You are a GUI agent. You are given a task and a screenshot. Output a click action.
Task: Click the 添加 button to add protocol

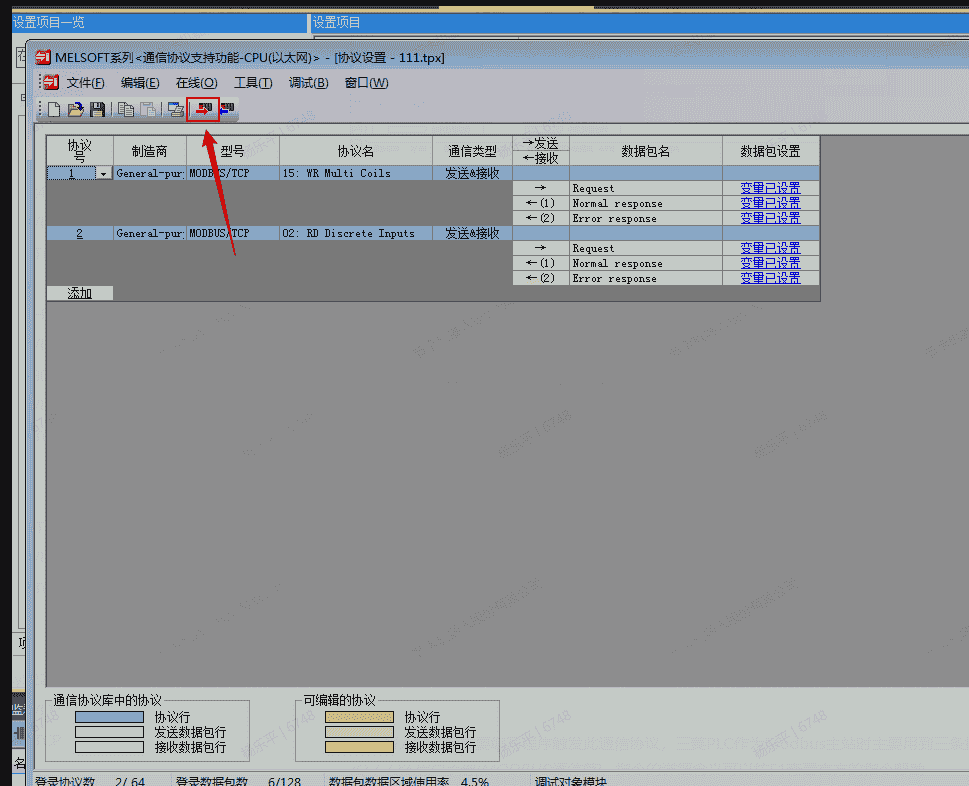pos(80,293)
